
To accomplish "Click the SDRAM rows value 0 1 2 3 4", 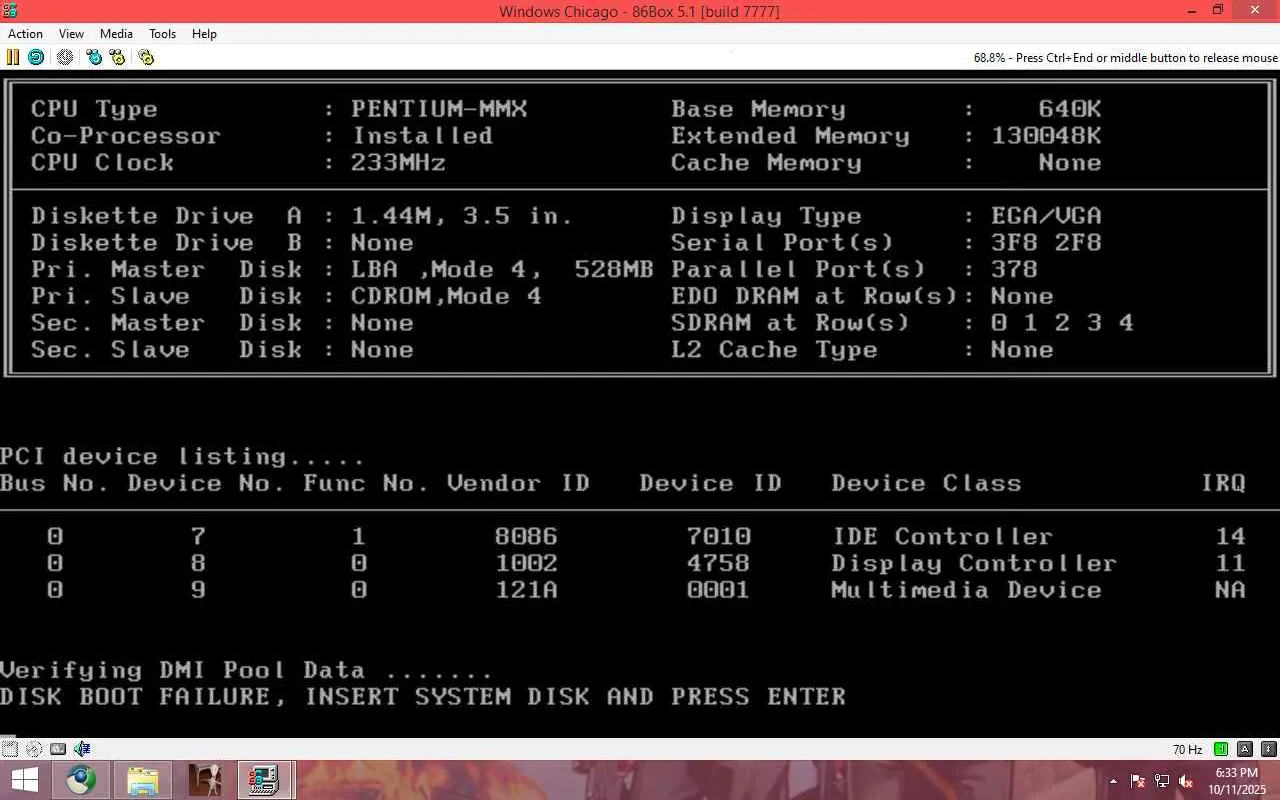I will (x=1062, y=323).
